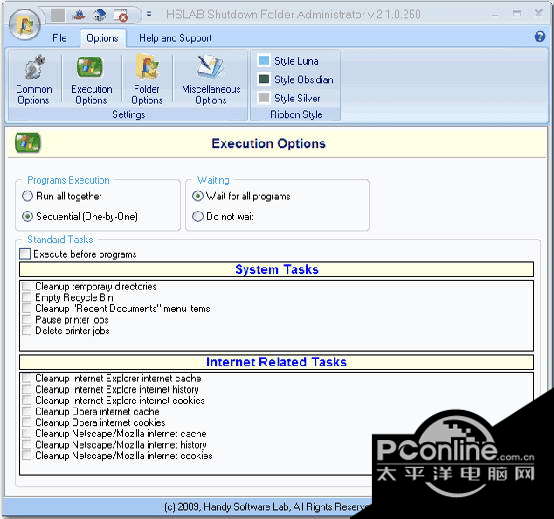Maximize the Shutdown Folder Administrator window
The image size is (554, 519).
pyautogui.click(x=517, y=13)
